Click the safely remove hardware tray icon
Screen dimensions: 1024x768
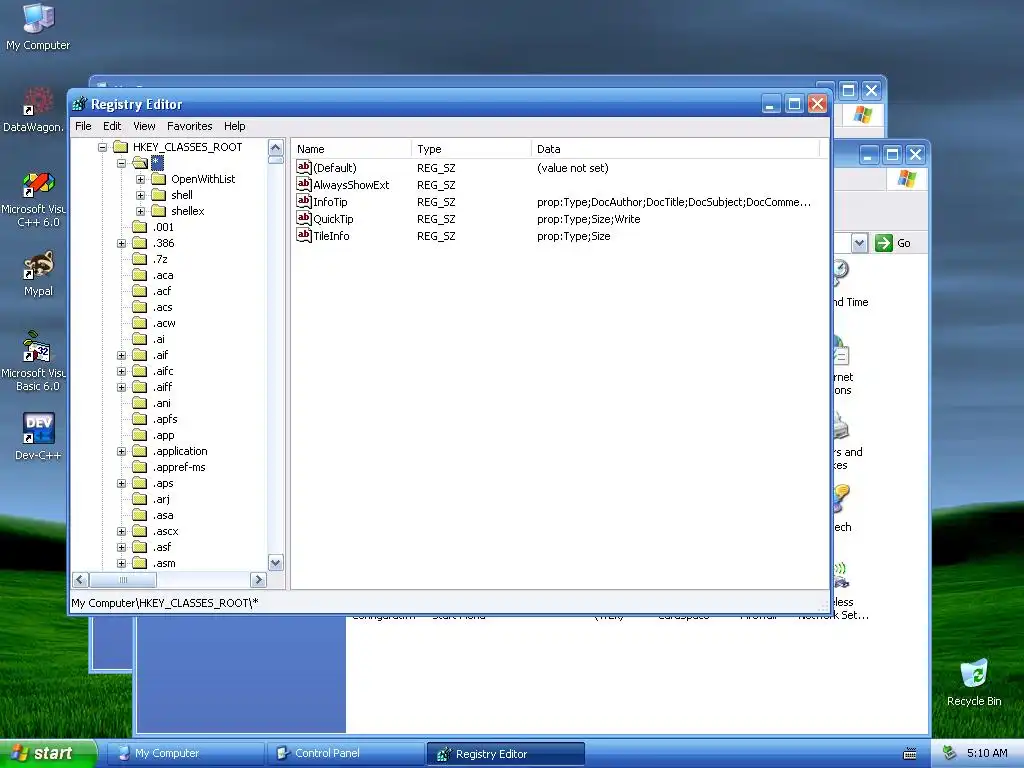(x=950, y=753)
